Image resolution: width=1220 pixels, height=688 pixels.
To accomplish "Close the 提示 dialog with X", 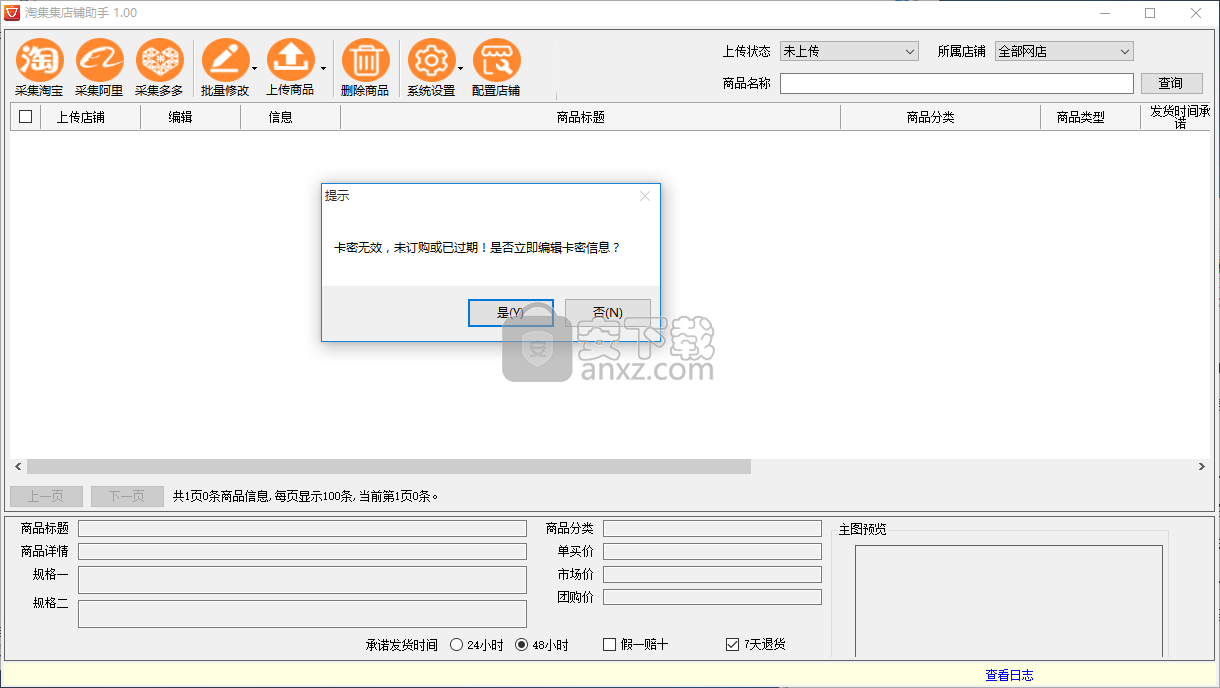I will [x=645, y=196].
